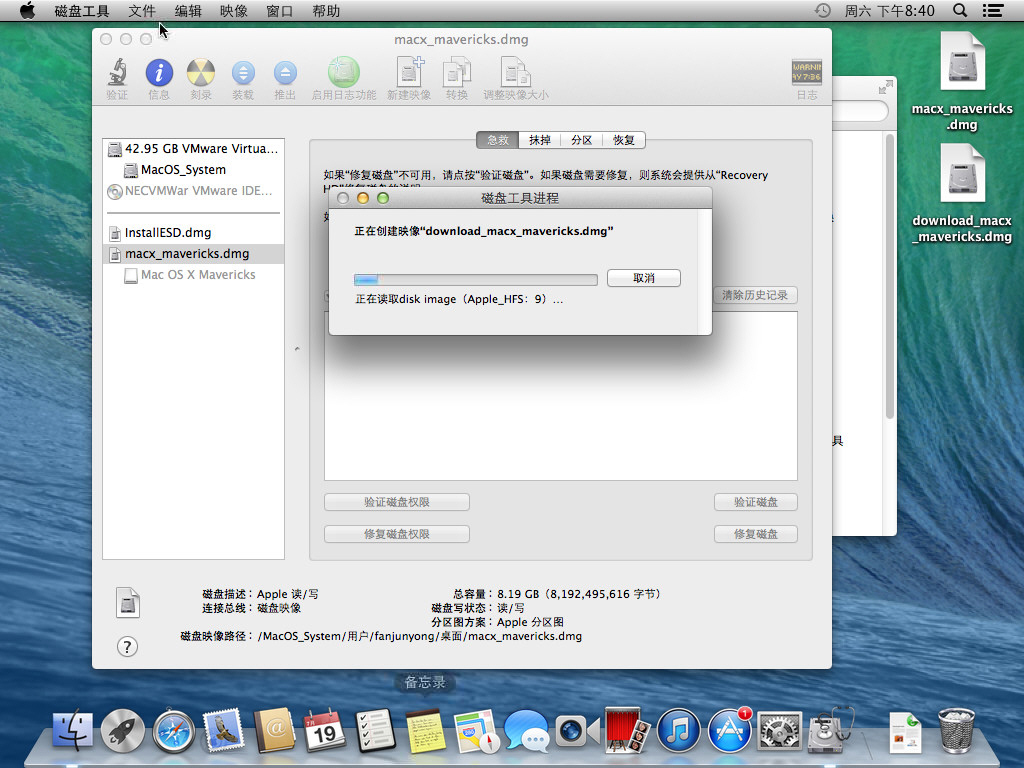Screen dimensions: 1024x768
Task: Open the document stack in the Dock
Action: (904, 732)
